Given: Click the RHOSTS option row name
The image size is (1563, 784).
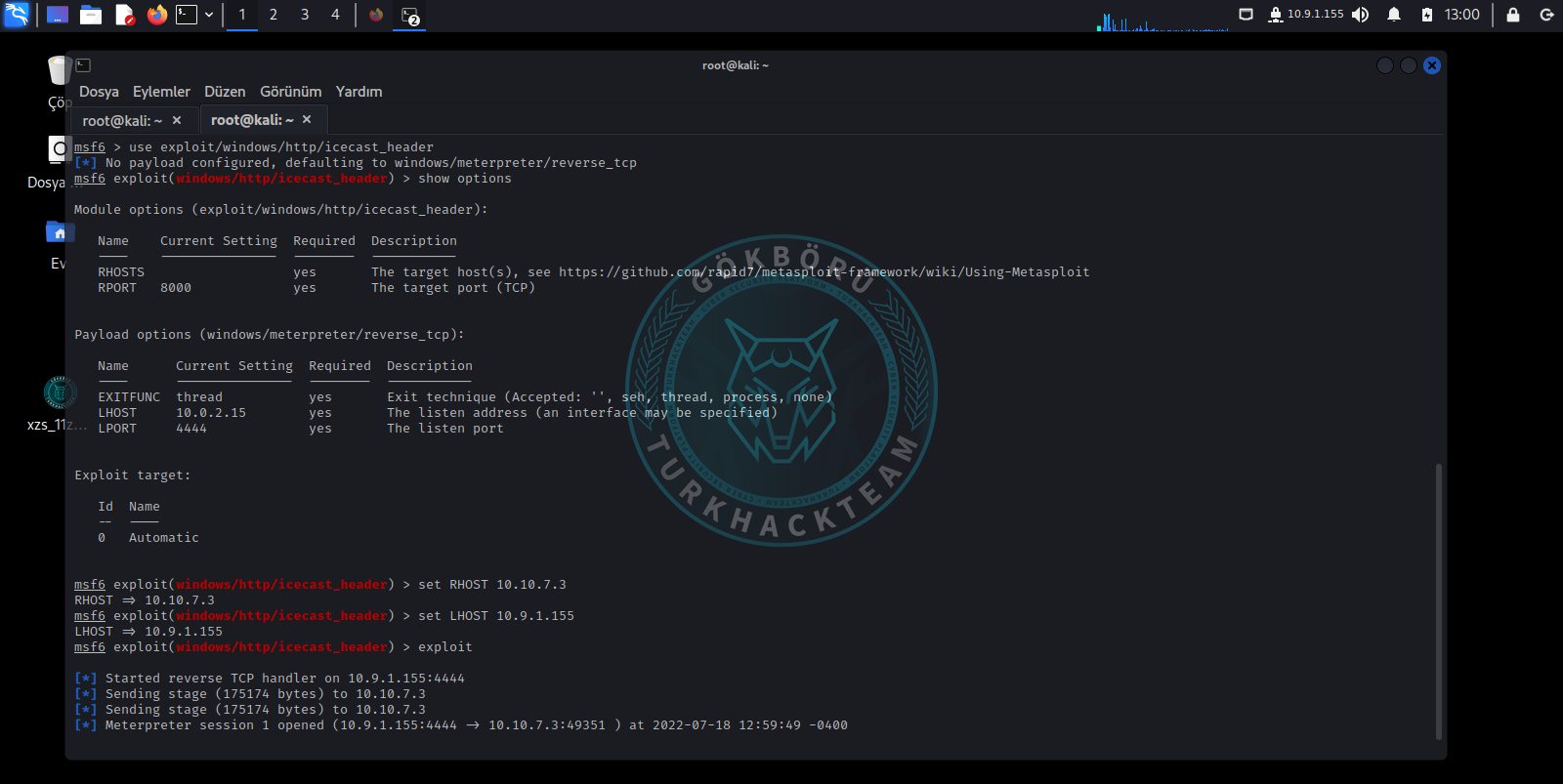Looking at the screenshot, I should [x=121, y=272].
